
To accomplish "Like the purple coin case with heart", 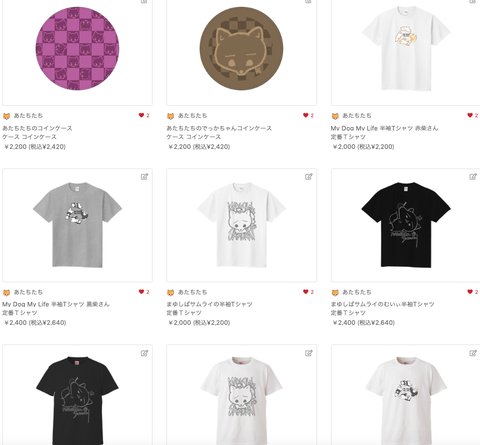I will (141, 115).
